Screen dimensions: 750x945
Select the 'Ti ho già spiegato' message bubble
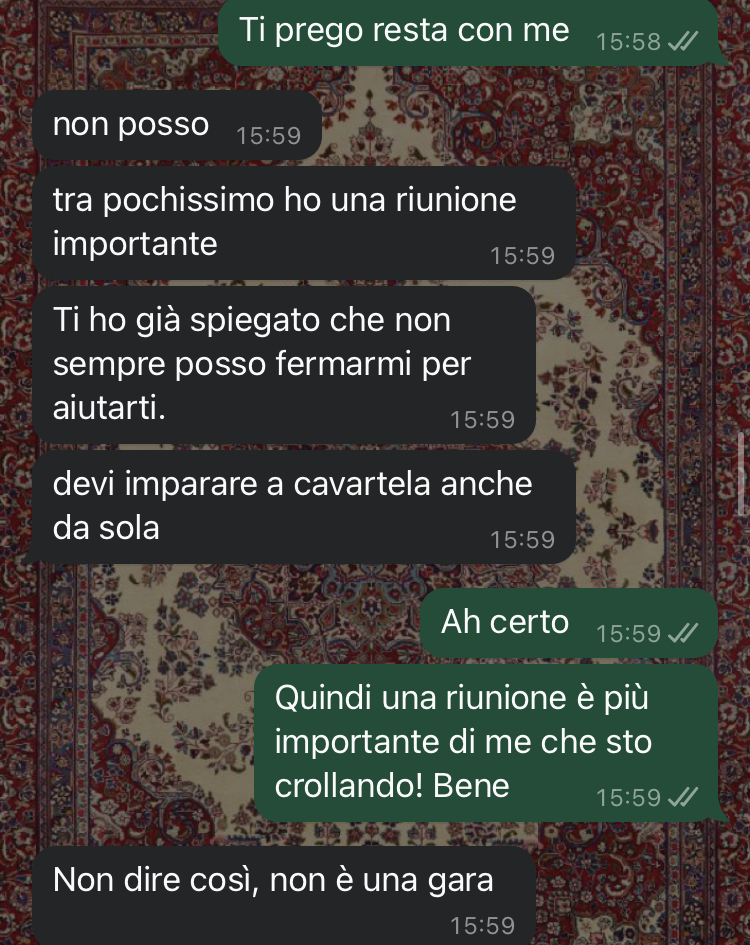284,365
